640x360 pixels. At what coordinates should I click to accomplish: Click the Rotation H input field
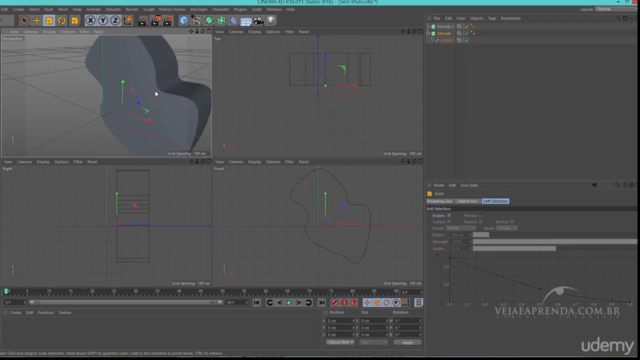click(407, 321)
